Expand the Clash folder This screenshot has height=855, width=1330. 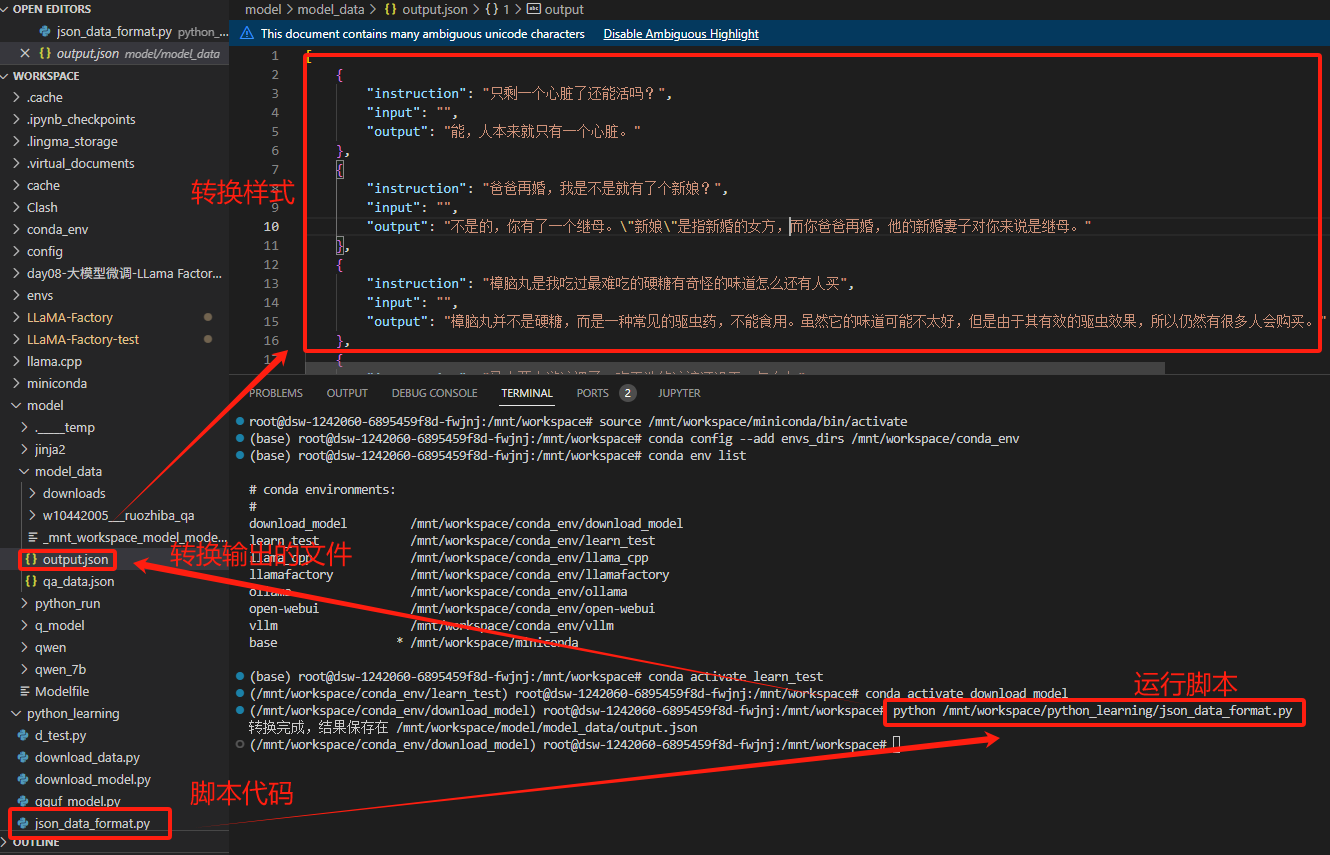click(x=42, y=207)
